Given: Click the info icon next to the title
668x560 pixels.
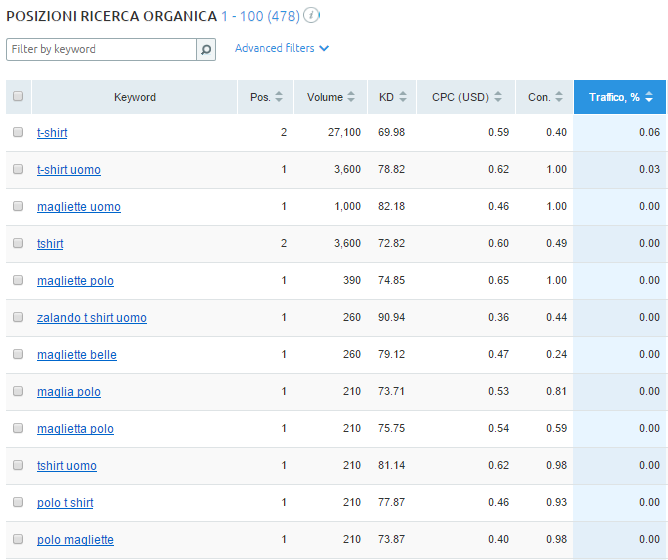Looking at the screenshot, I should click(311, 16).
